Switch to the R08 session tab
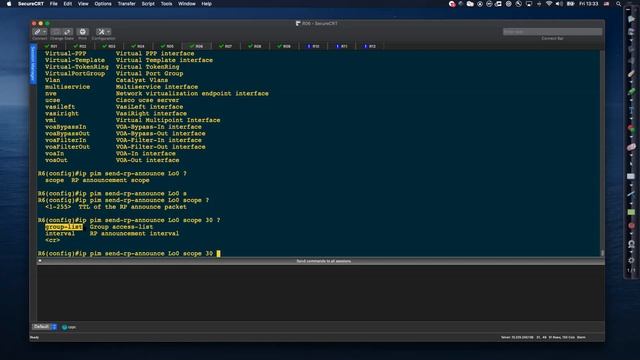Image resolution: width=640 pixels, height=360 pixels. click(x=255, y=46)
